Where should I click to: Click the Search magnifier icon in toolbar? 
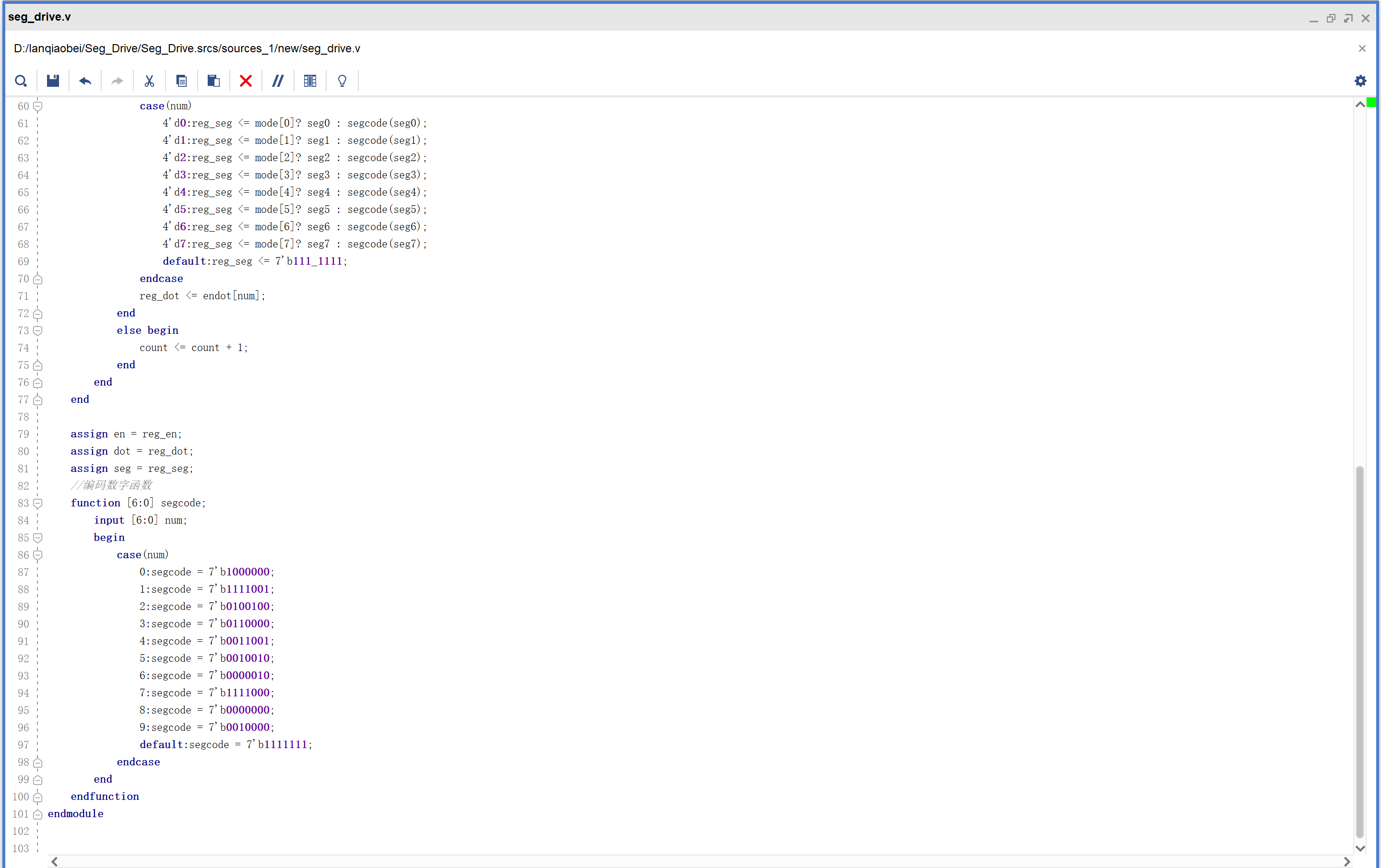point(21,81)
